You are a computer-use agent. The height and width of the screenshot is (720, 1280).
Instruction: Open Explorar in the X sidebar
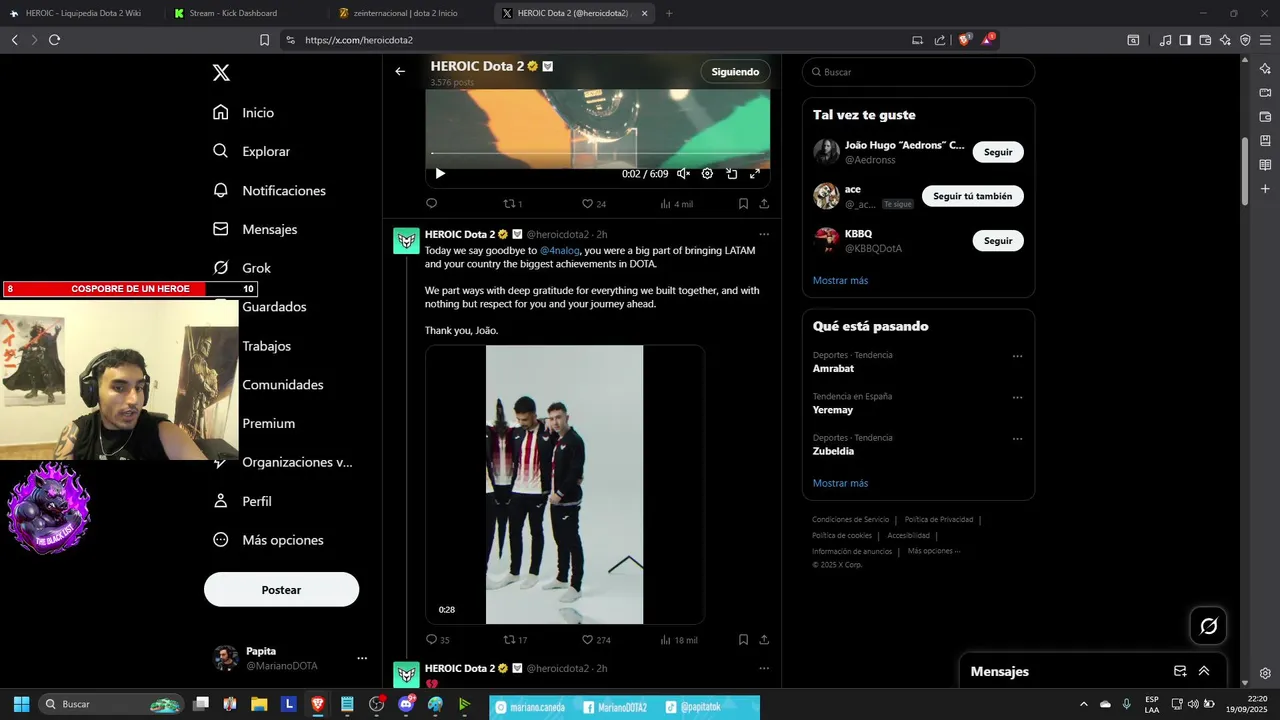pyautogui.click(x=251, y=152)
